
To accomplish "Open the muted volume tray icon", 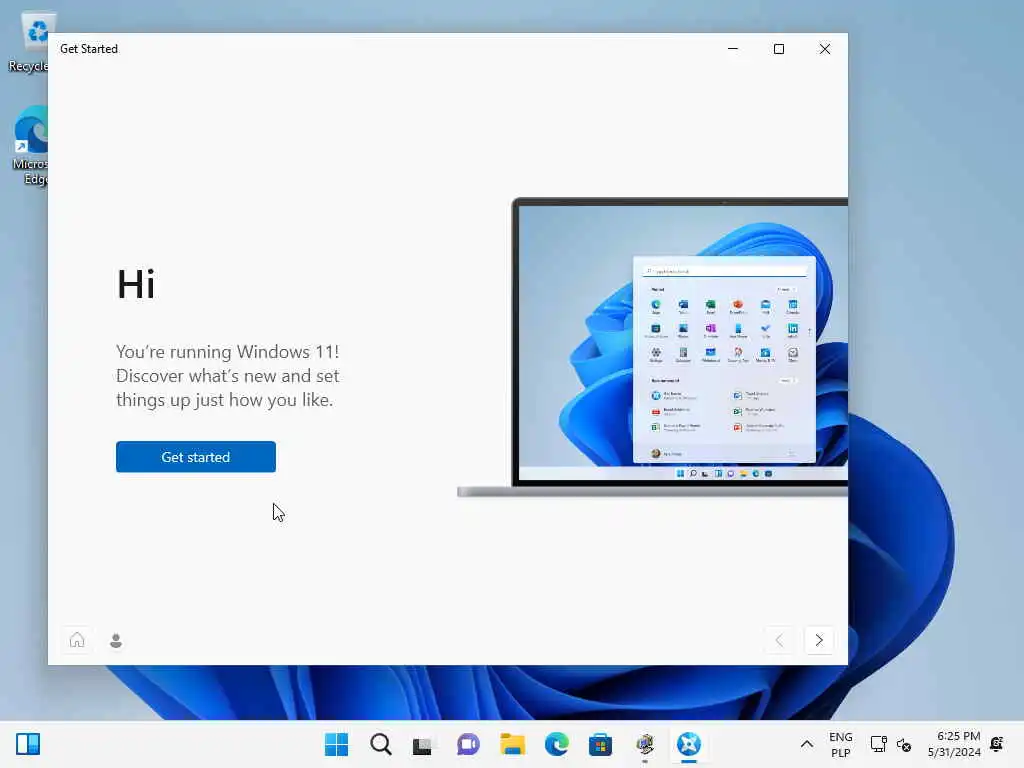I will [904, 744].
